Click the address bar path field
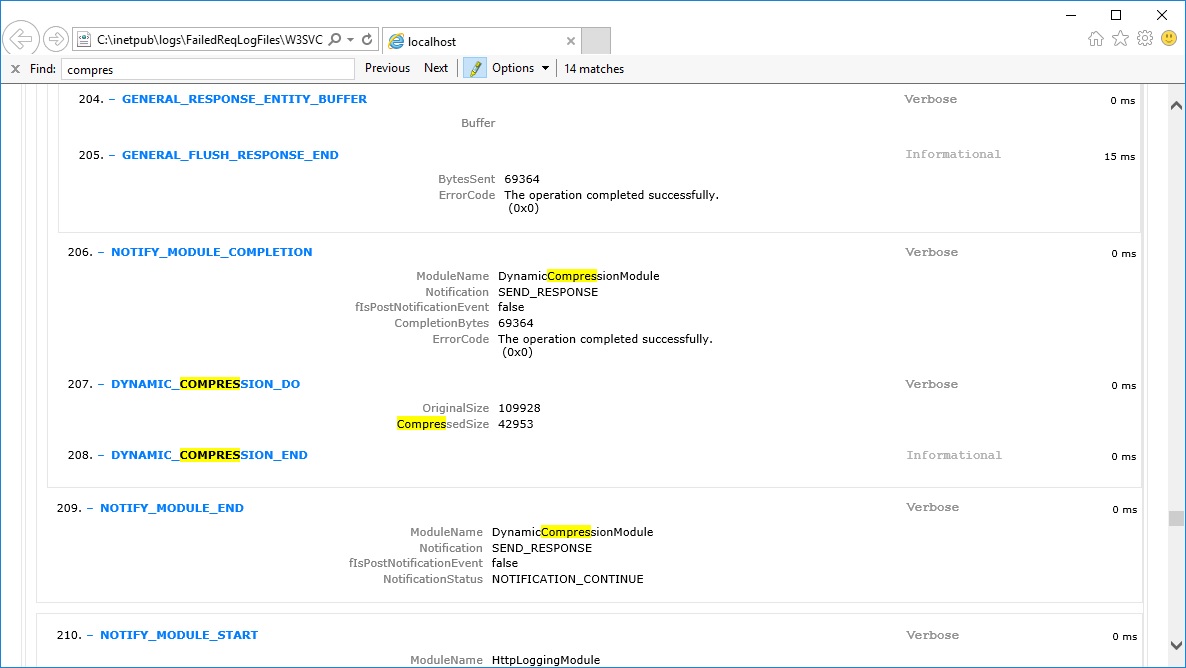 pyautogui.click(x=210, y=39)
